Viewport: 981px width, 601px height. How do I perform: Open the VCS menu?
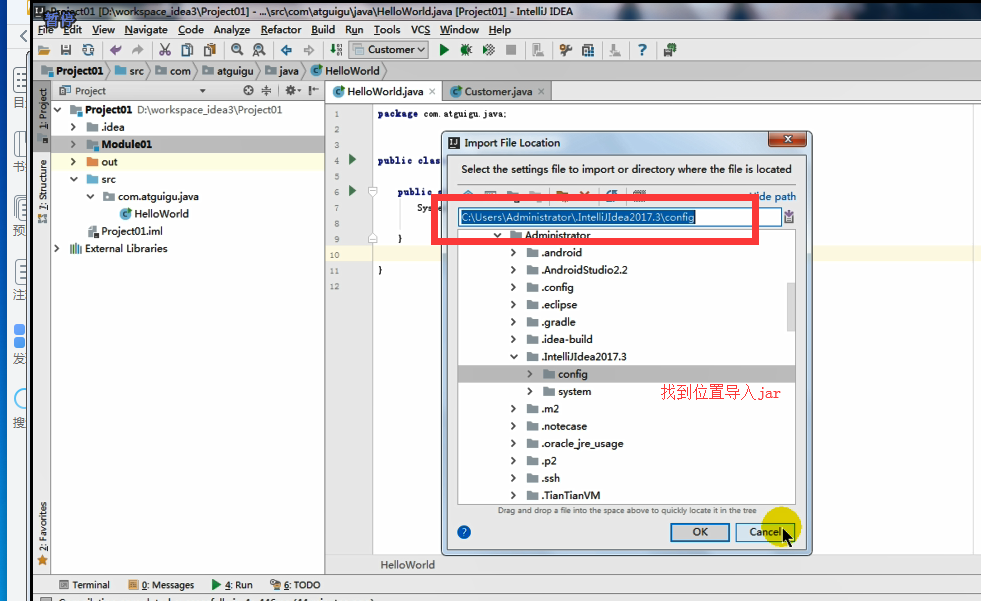[420, 29]
